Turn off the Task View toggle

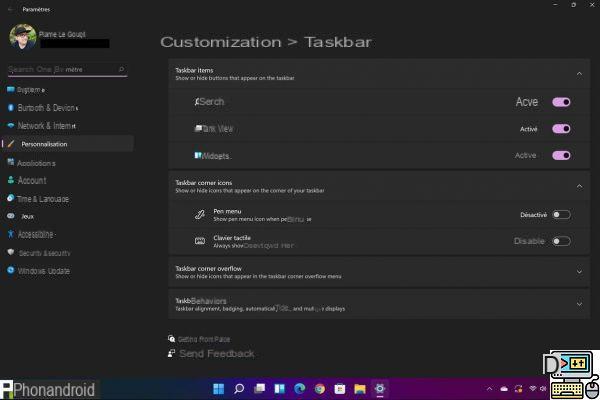pyautogui.click(x=561, y=129)
